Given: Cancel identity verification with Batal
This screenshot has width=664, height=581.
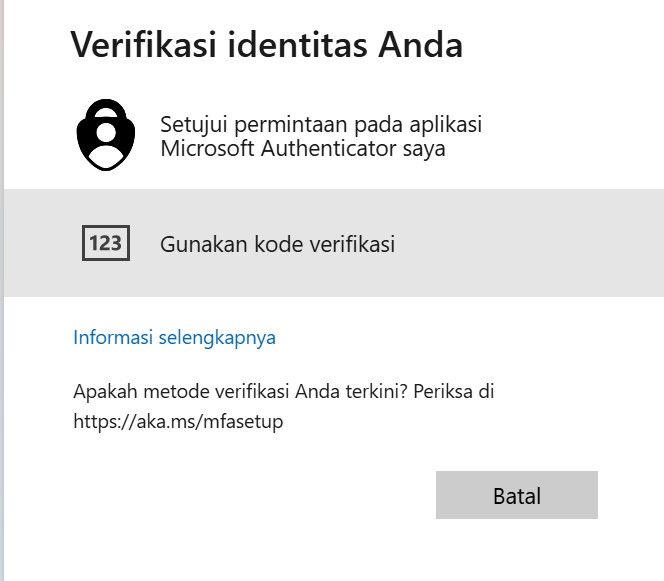Looking at the screenshot, I should 517,495.
